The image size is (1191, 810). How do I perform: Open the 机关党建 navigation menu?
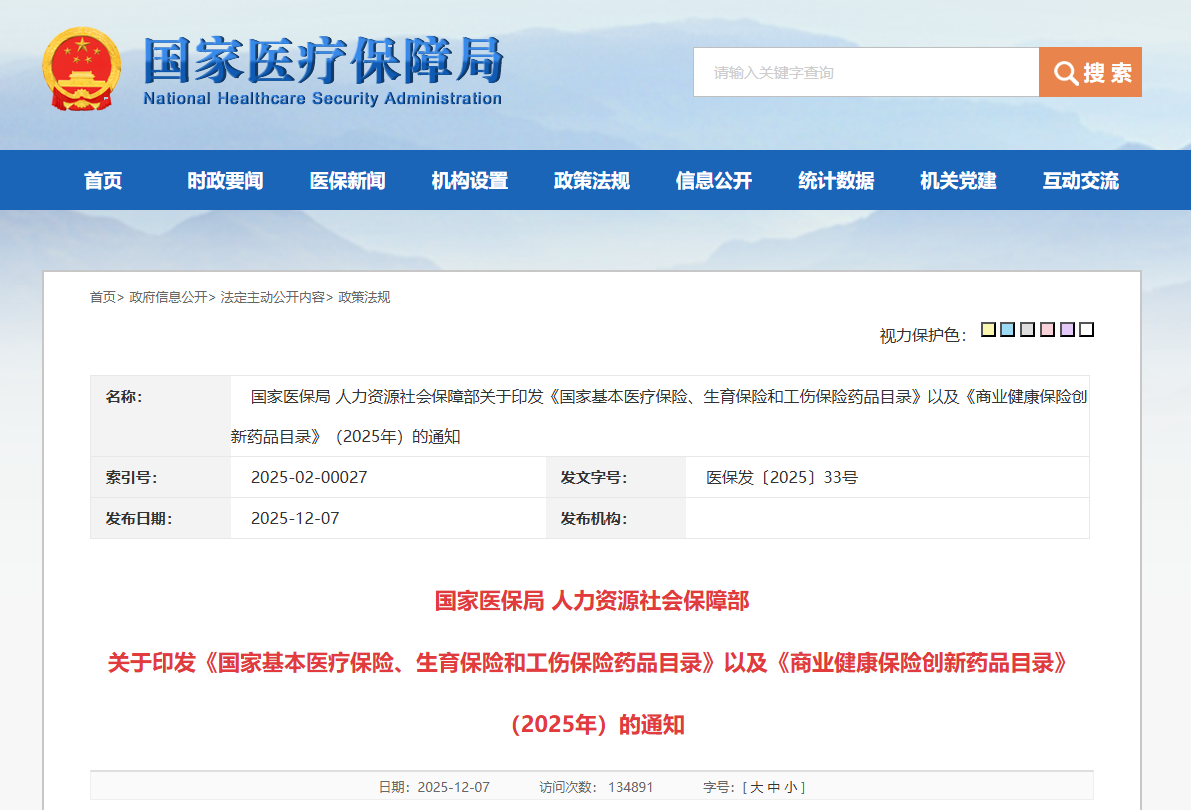957,180
